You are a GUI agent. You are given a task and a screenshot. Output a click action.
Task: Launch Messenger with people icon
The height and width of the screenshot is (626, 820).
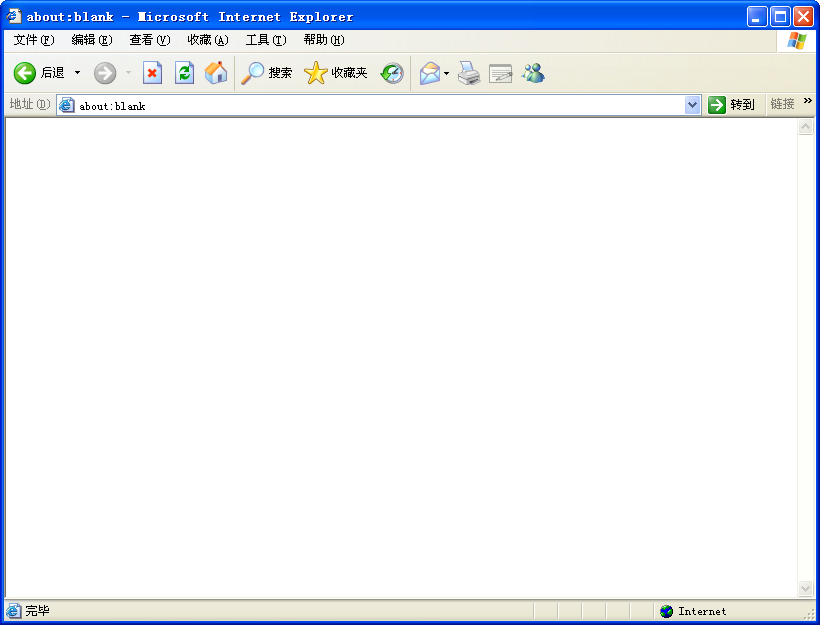click(533, 73)
